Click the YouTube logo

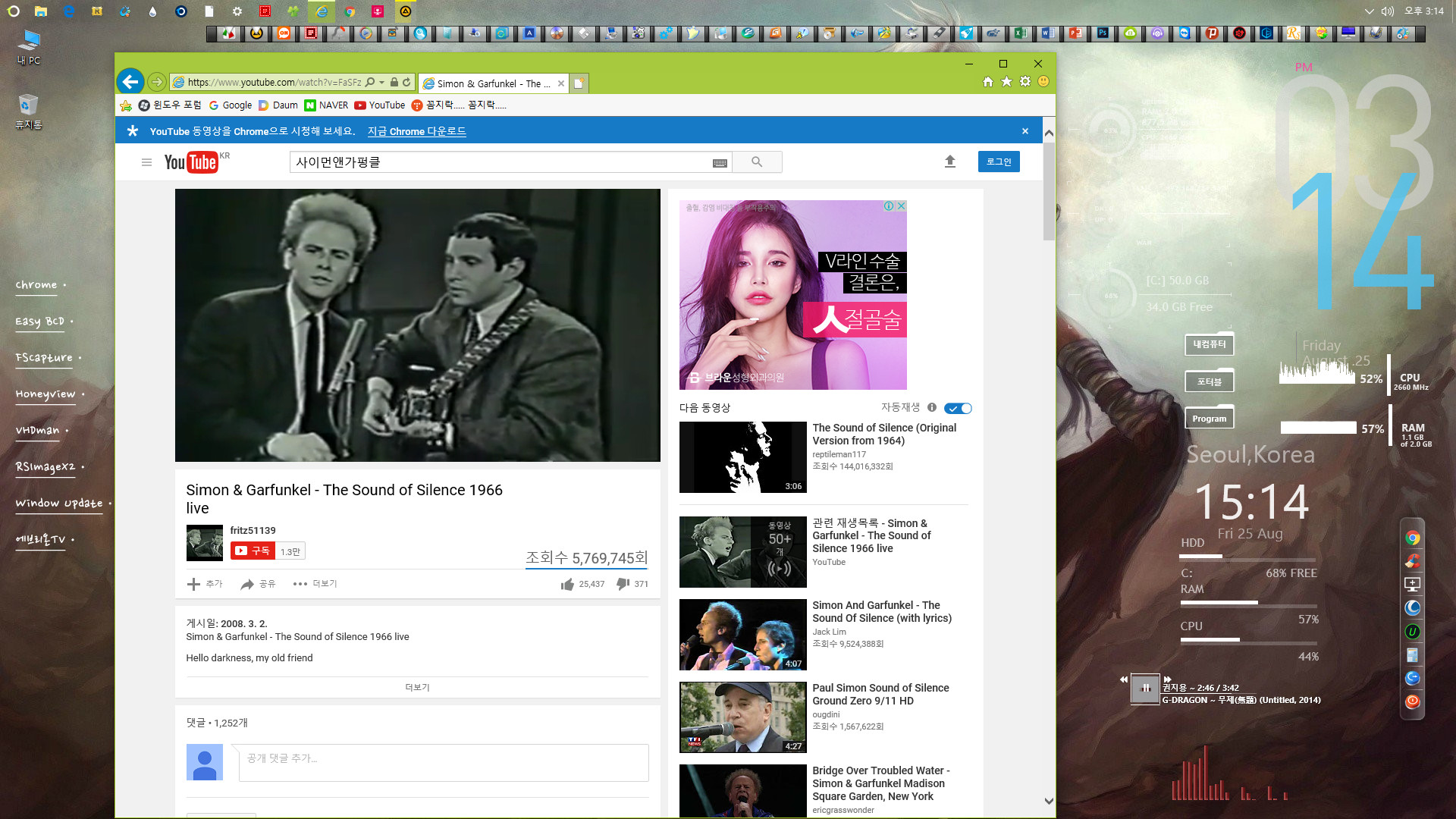pyautogui.click(x=191, y=162)
